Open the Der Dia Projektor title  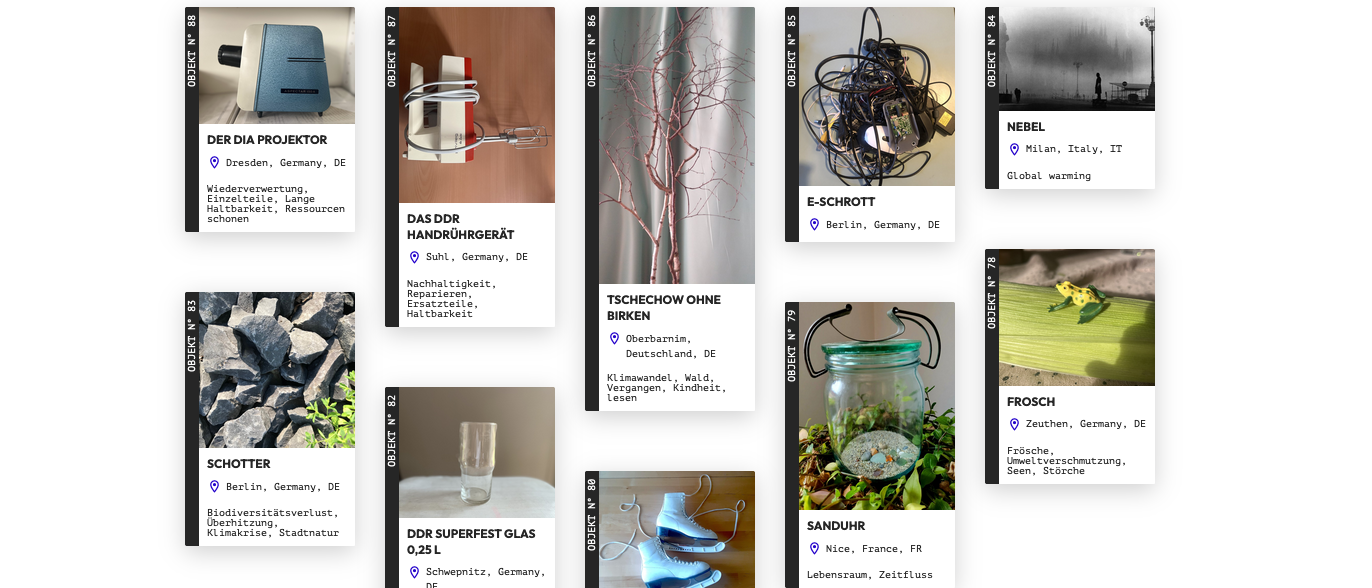coord(267,140)
